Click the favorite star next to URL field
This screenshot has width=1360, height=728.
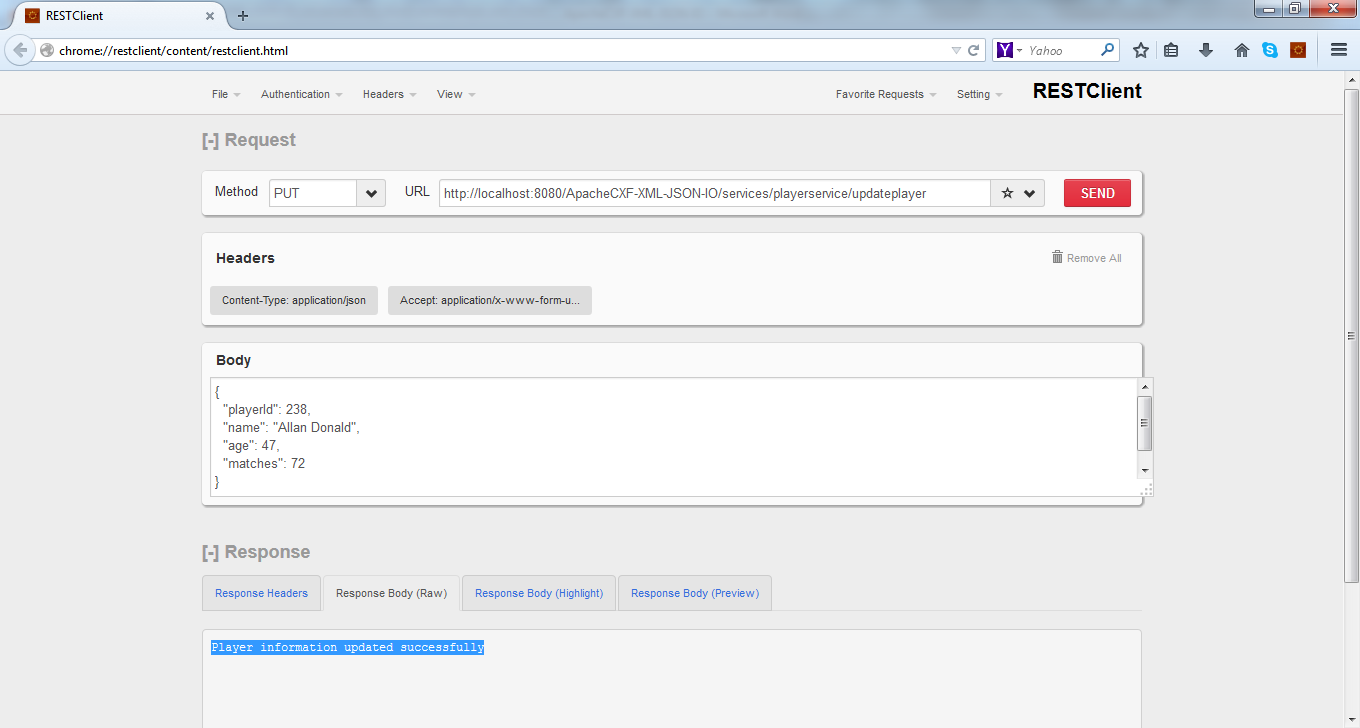pos(1007,193)
